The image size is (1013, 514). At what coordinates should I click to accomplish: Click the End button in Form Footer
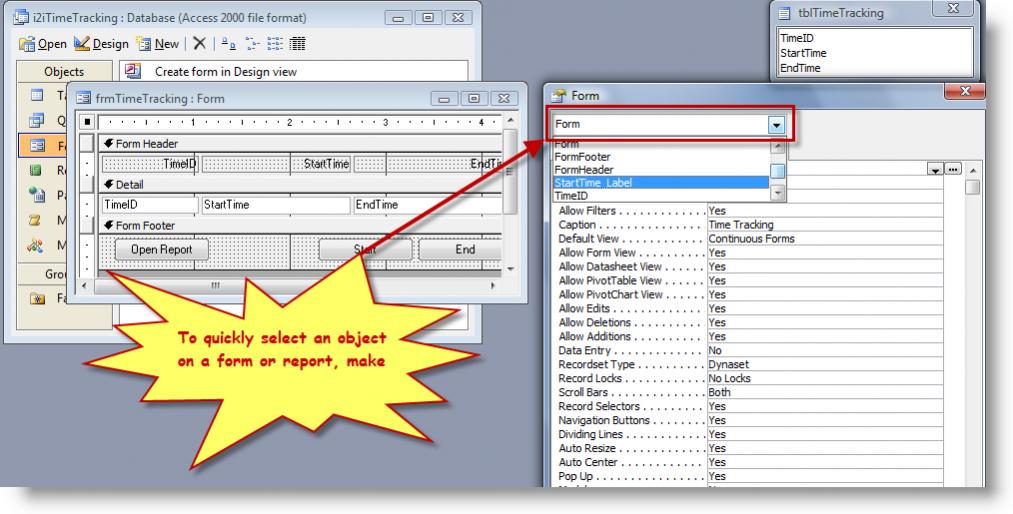[460, 250]
